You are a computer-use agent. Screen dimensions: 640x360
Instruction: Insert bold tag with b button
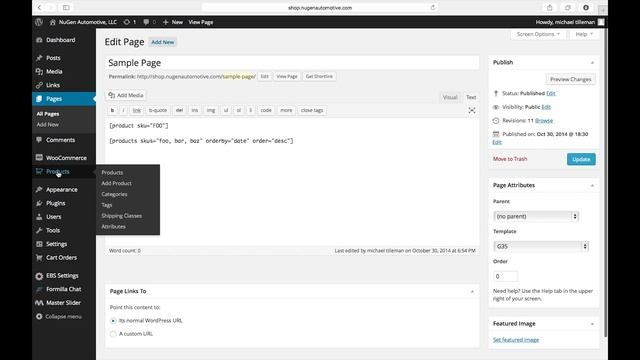tap(112, 110)
